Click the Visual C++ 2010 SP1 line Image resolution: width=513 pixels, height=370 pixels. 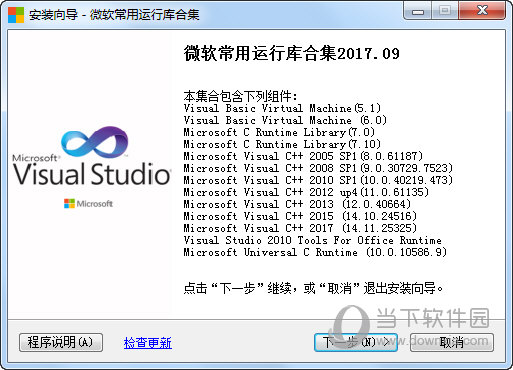(318, 180)
